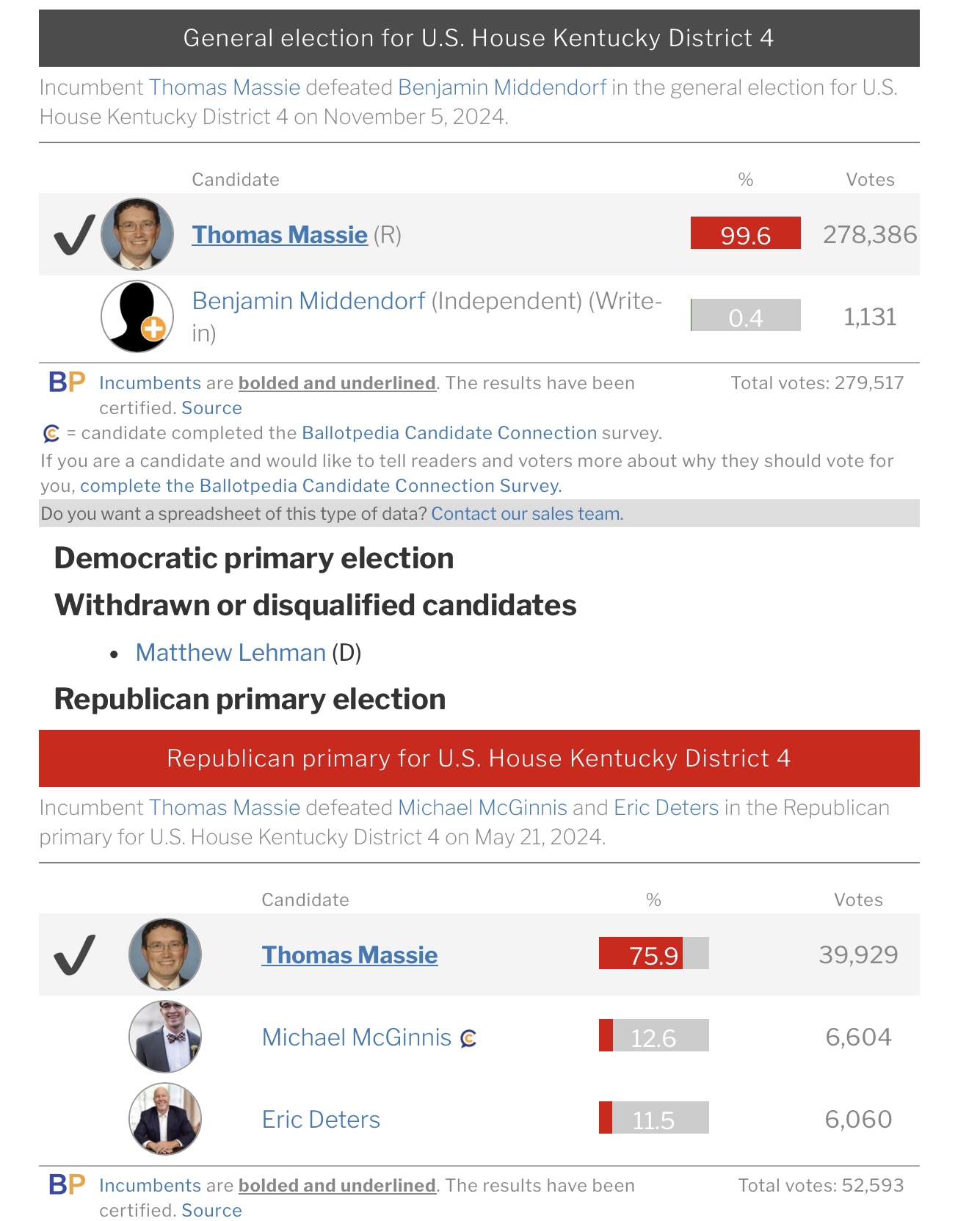This screenshot has height=1221, width=980.
Task: Open the Benjamin Middendorf (Independent) candidate link
Action: (x=308, y=301)
